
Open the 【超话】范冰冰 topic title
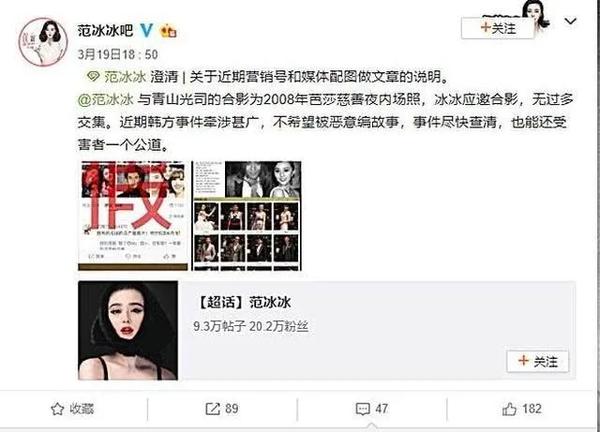[x=243, y=302]
